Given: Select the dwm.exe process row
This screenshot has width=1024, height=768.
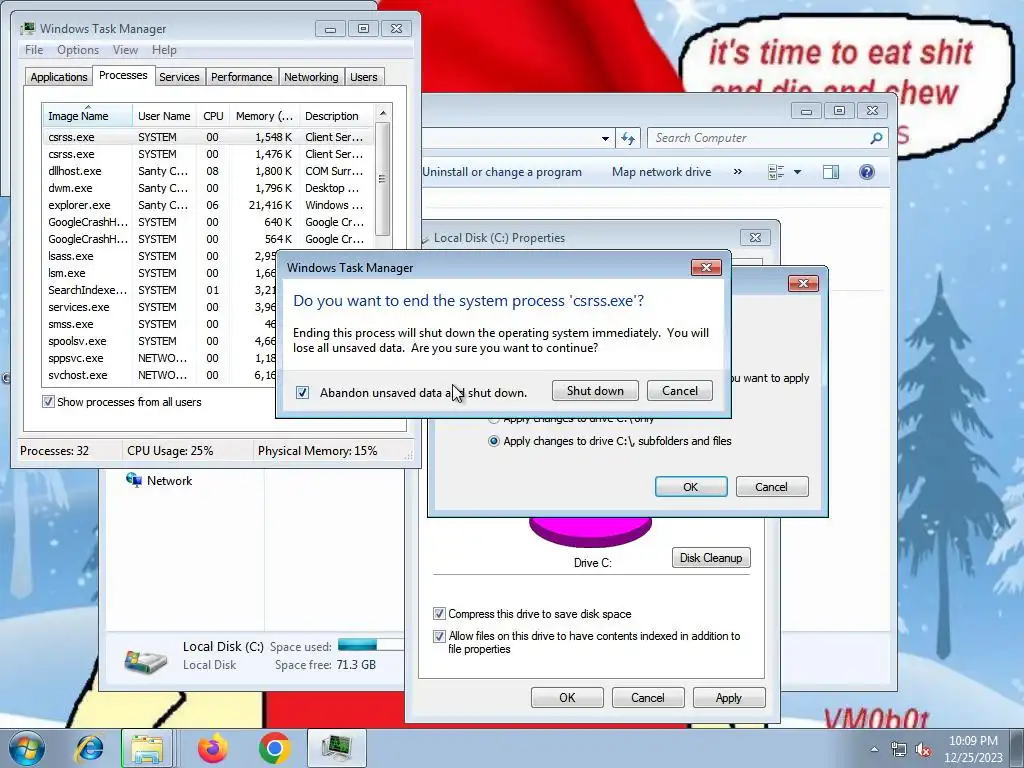Looking at the screenshot, I should 208,188.
